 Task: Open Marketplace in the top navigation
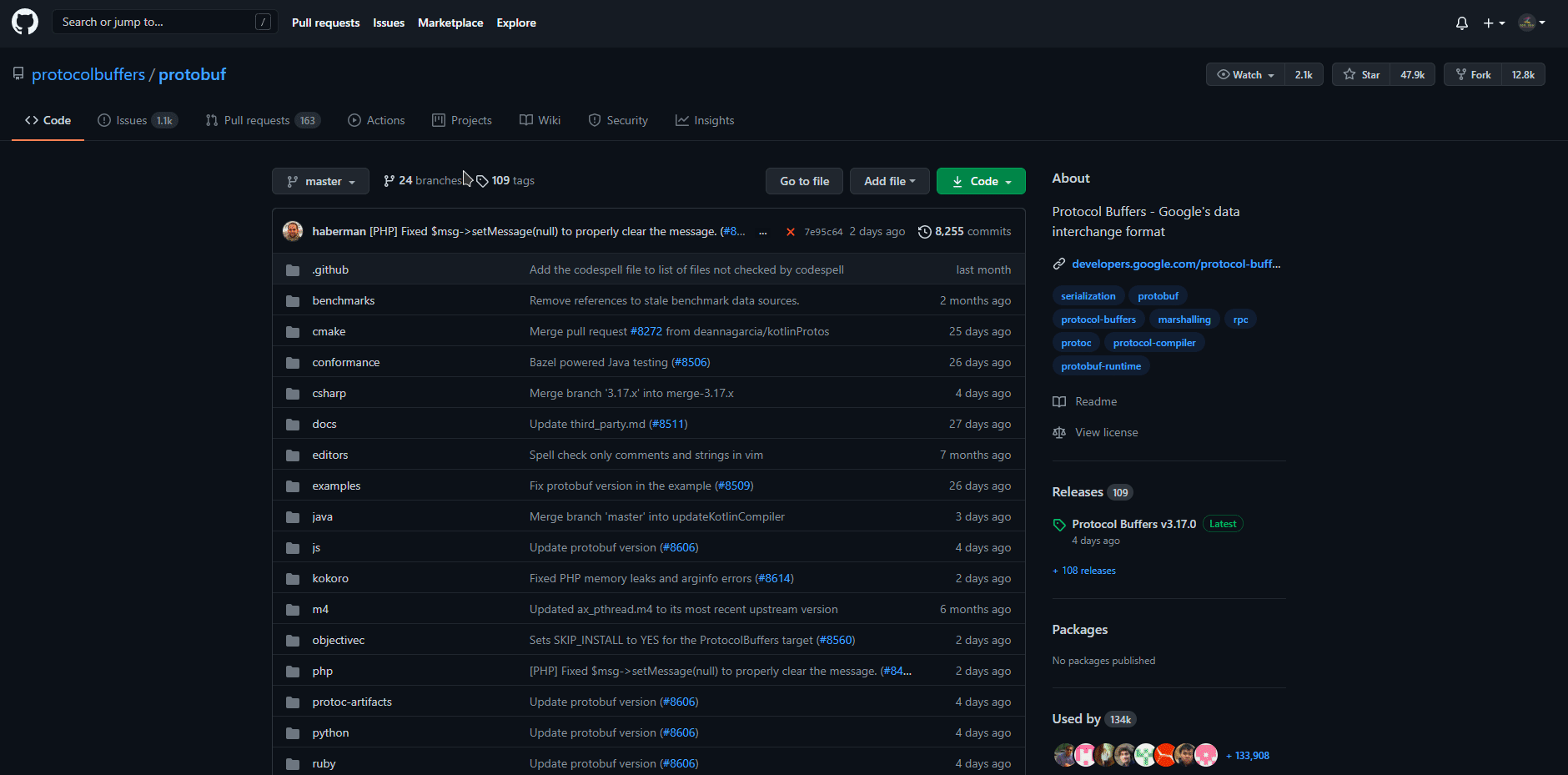coord(450,23)
